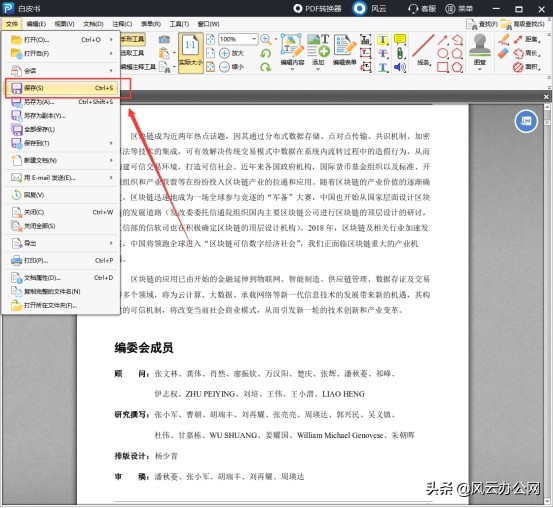Choose 打开所在文件夹(F) menu entry
This screenshot has height=508, width=553.
[61, 306]
